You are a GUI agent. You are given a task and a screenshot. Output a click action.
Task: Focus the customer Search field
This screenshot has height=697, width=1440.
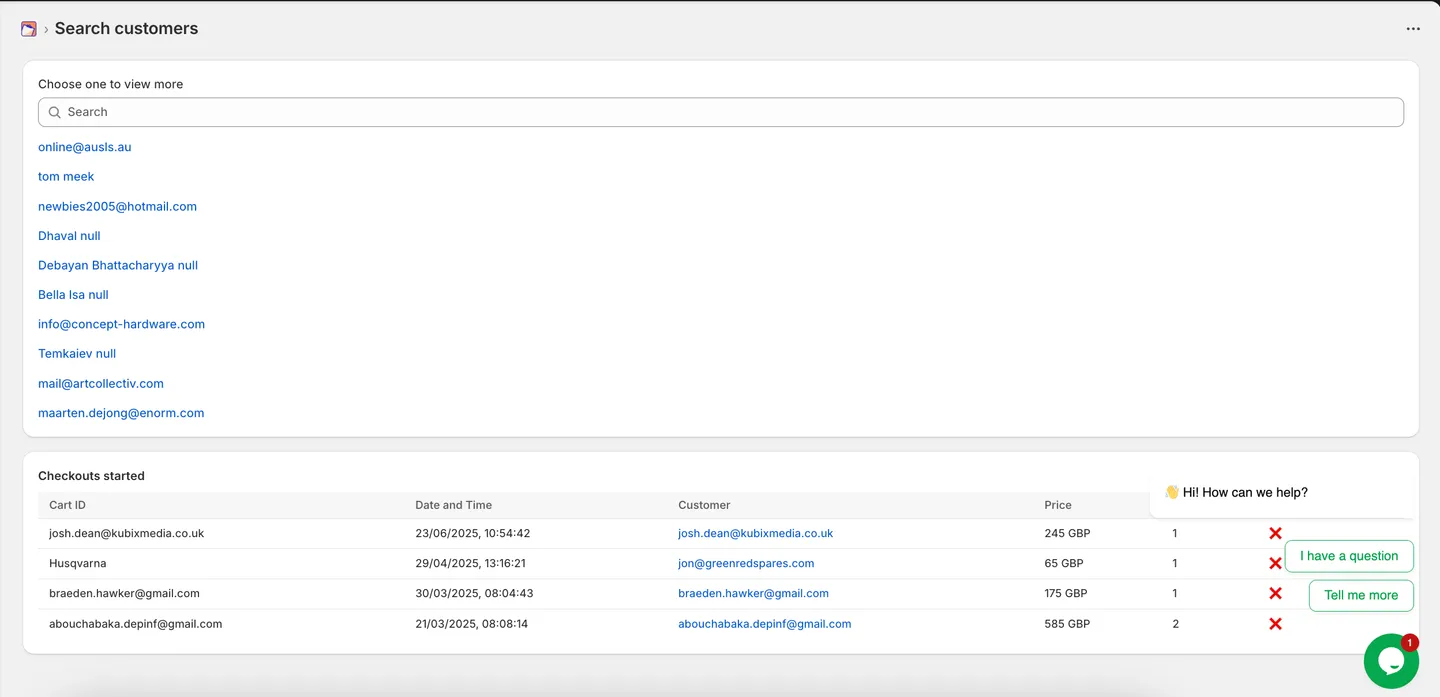pos(721,112)
